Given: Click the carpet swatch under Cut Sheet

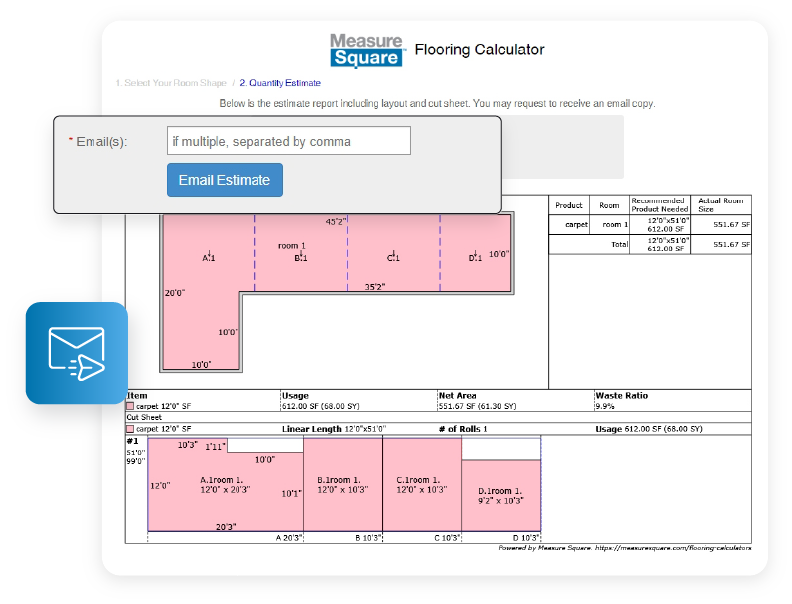Looking at the screenshot, I should click(x=131, y=428).
